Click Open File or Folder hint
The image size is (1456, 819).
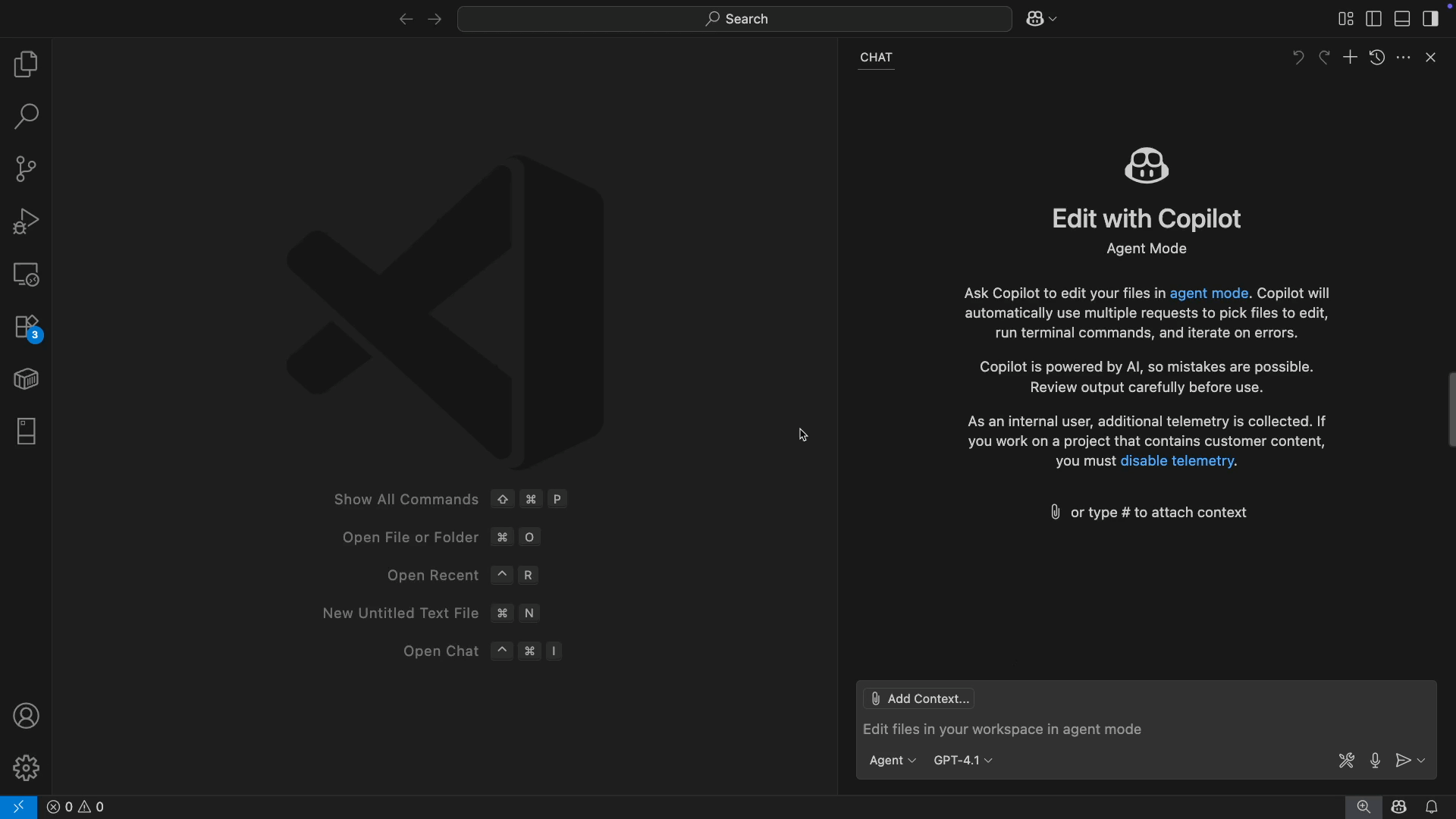pos(441,538)
